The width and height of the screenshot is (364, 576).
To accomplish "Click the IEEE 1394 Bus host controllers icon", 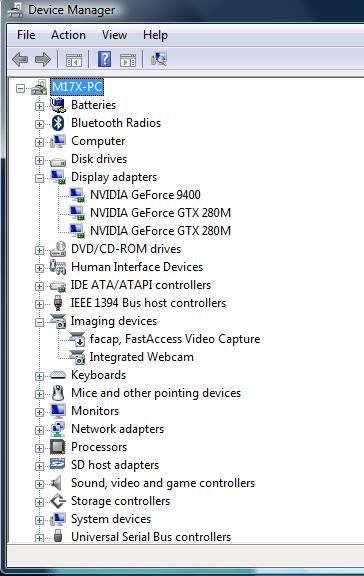I will [x=58, y=303].
